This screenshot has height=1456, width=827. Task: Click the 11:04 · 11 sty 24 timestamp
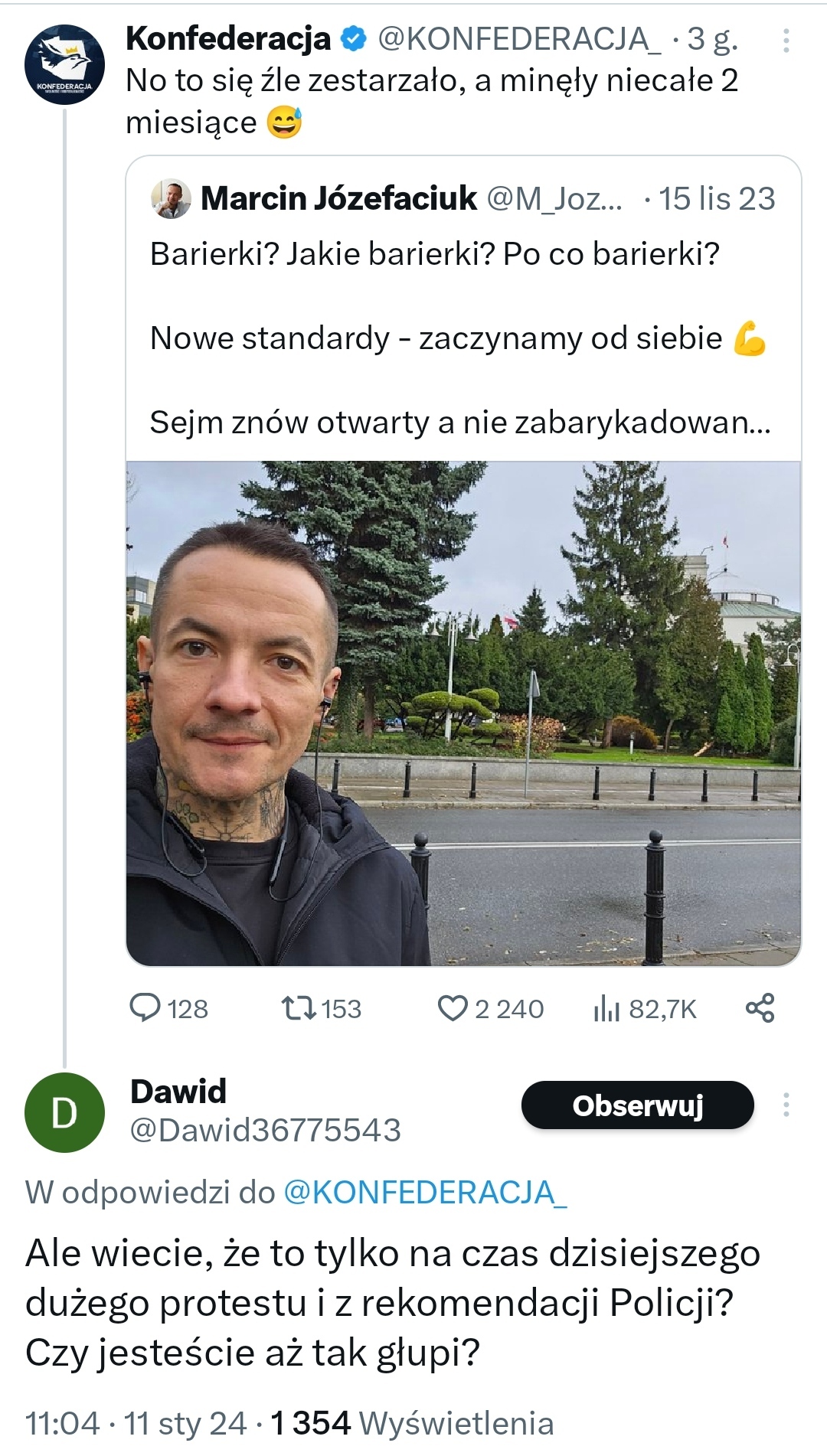click(x=136, y=1424)
